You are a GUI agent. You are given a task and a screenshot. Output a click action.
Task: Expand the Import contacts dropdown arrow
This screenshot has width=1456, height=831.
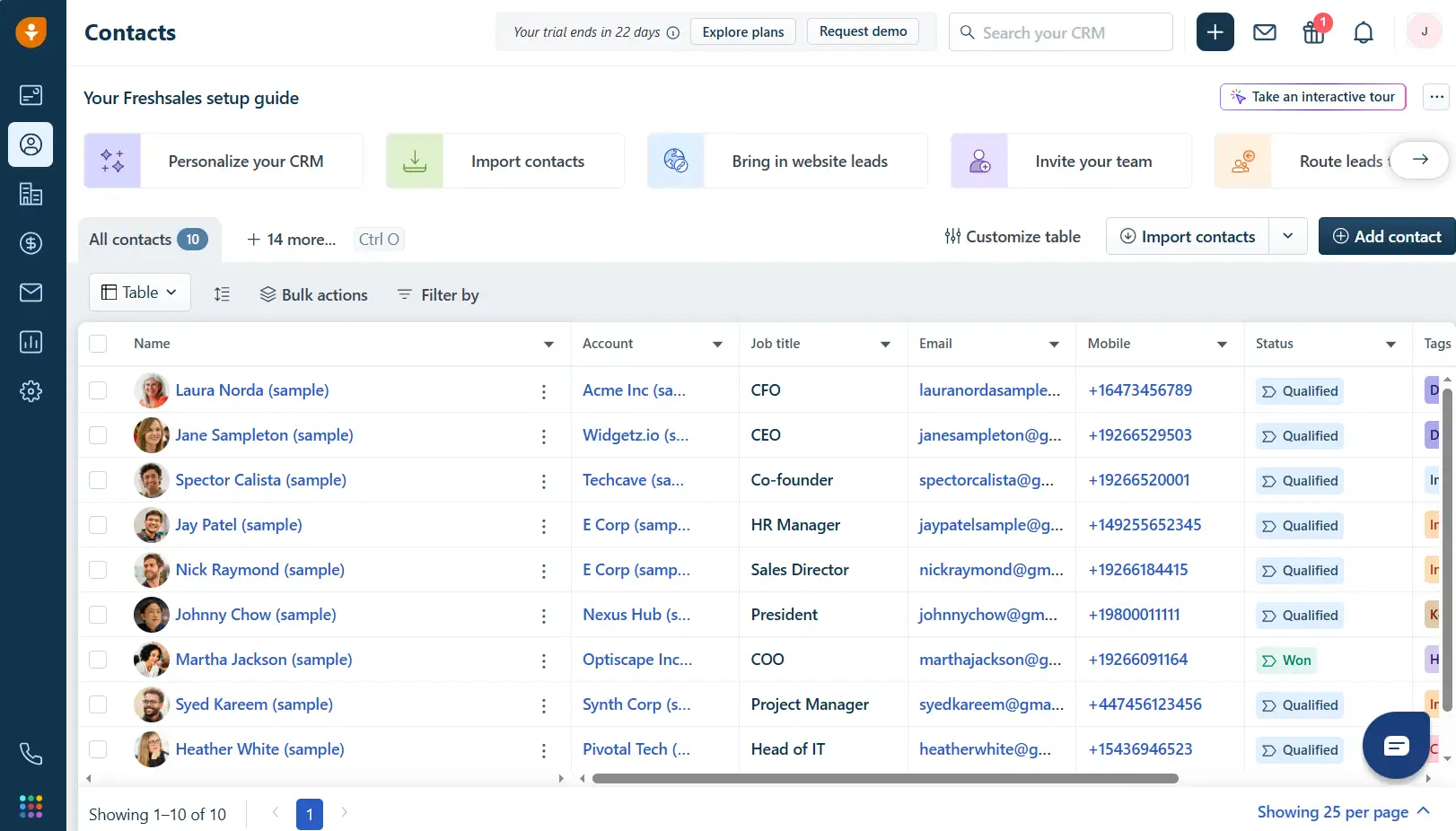(x=1287, y=236)
